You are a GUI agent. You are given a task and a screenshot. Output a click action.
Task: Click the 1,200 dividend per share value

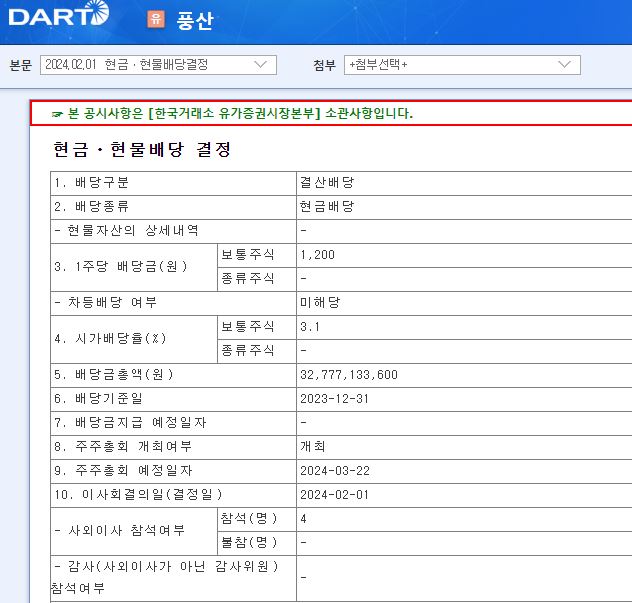click(x=317, y=255)
